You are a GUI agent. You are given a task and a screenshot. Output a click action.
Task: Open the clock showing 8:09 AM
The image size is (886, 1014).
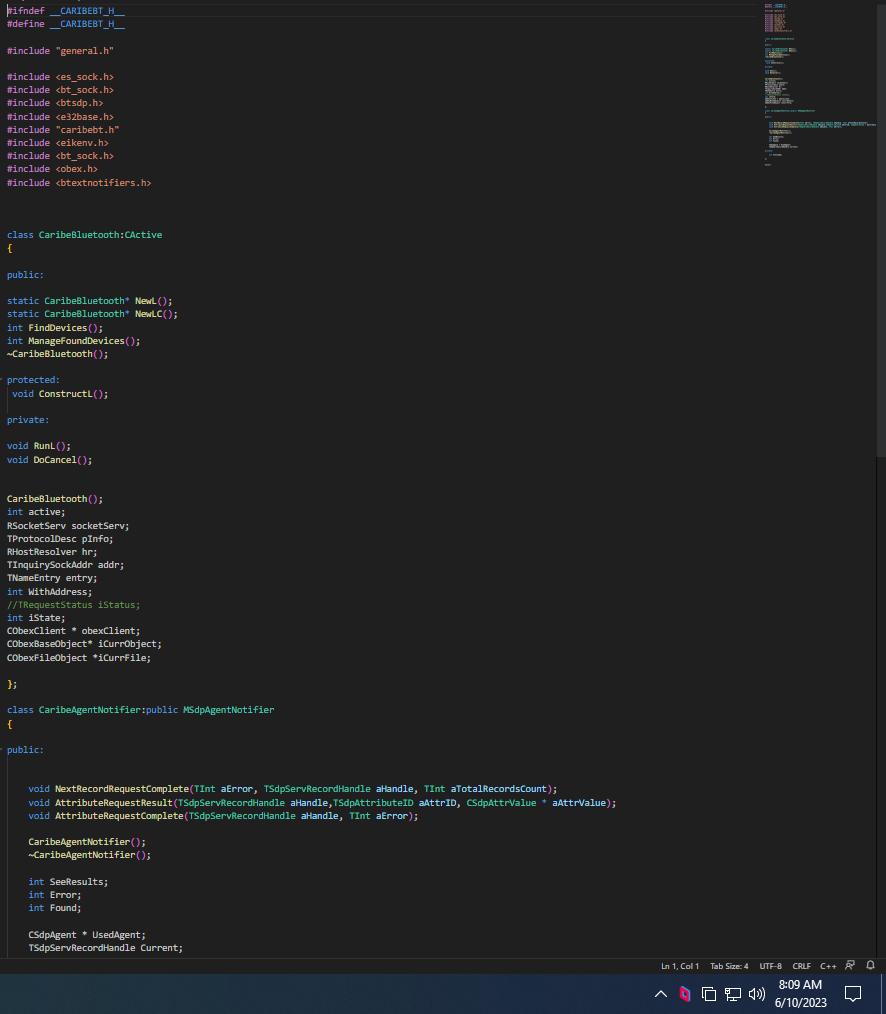800,985
